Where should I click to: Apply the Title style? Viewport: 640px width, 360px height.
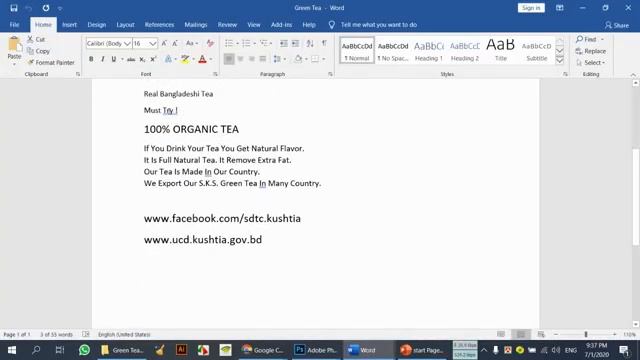(x=501, y=51)
